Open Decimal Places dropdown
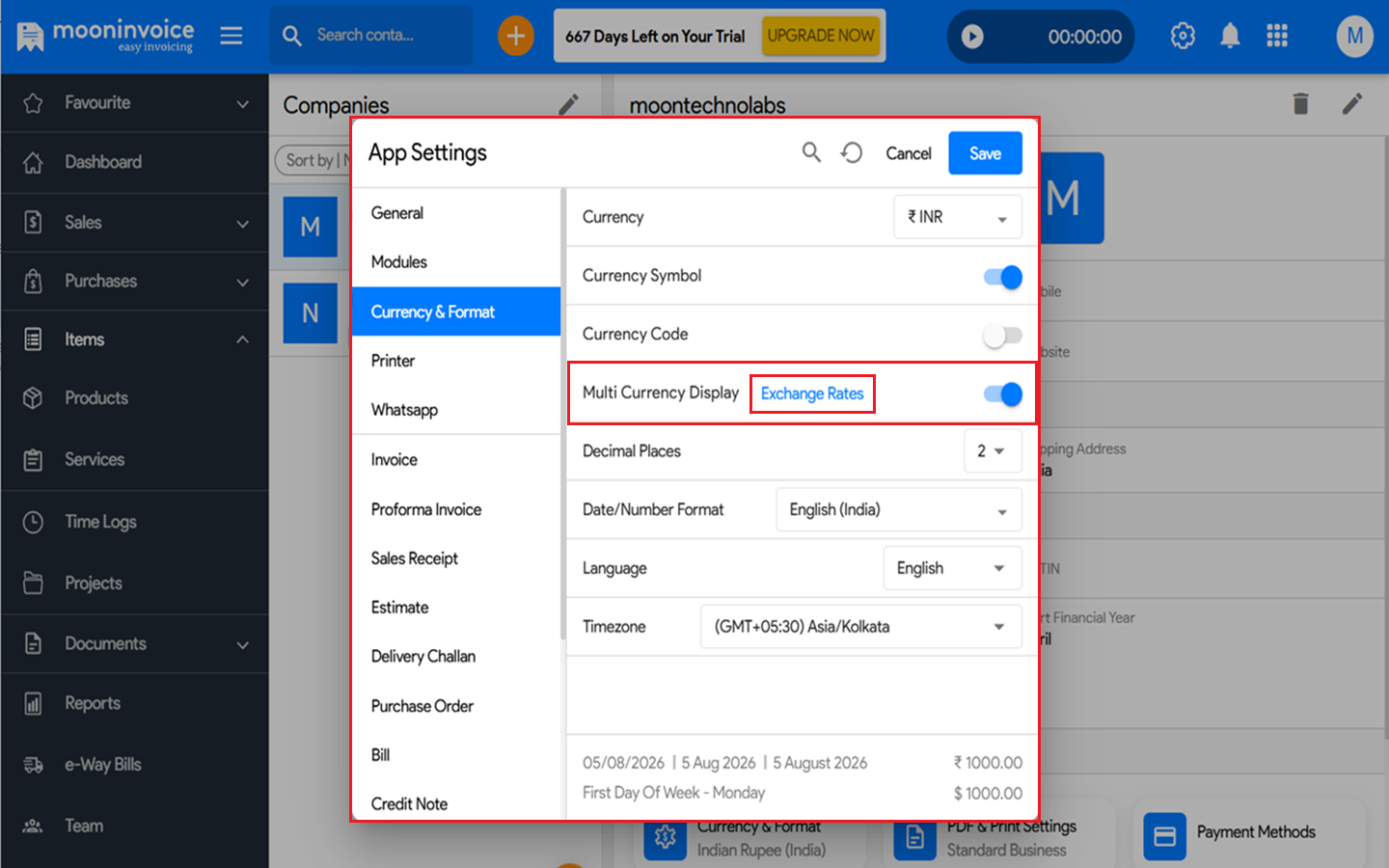The width and height of the screenshot is (1389, 868). [x=993, y=450]
